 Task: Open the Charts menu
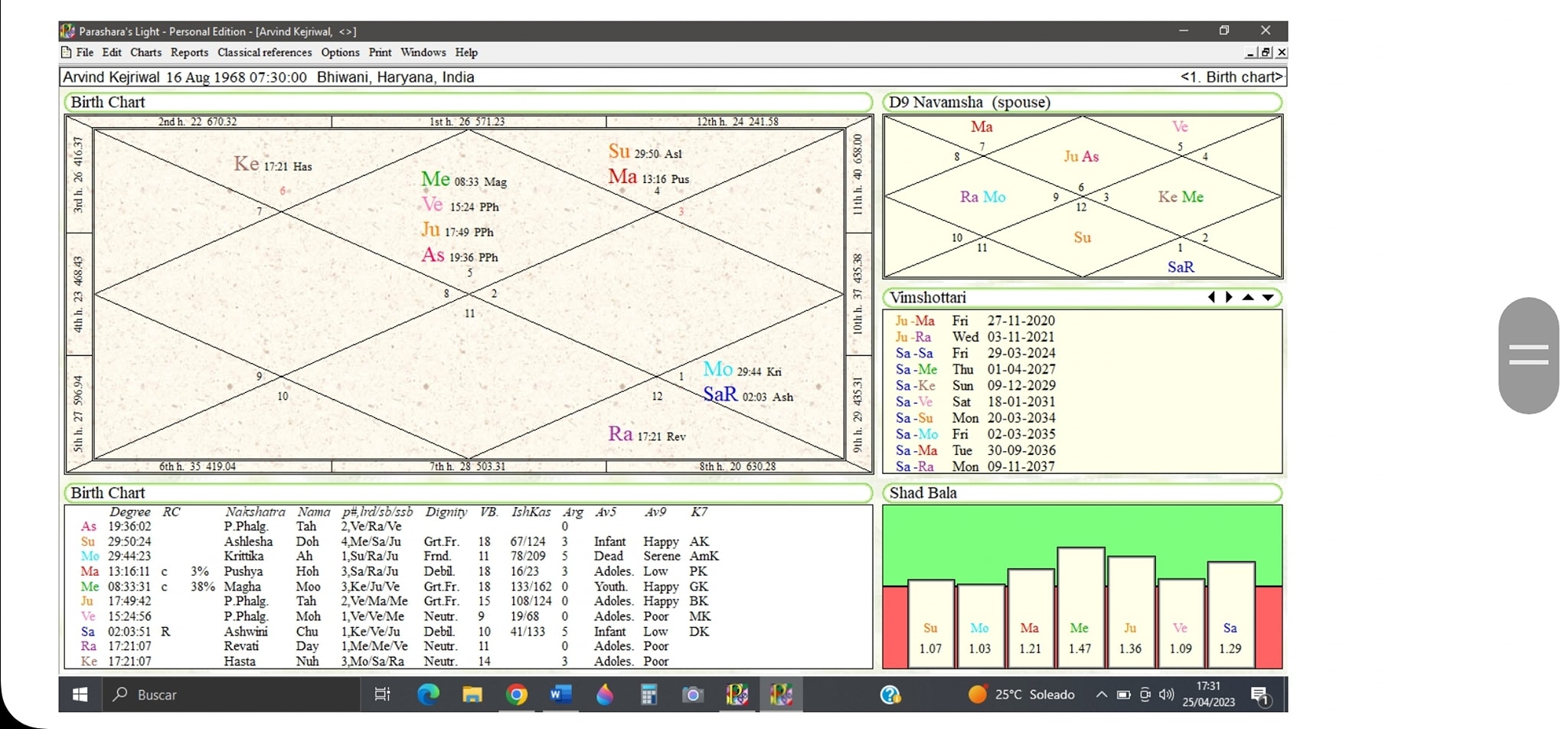[x=145, y=52]
